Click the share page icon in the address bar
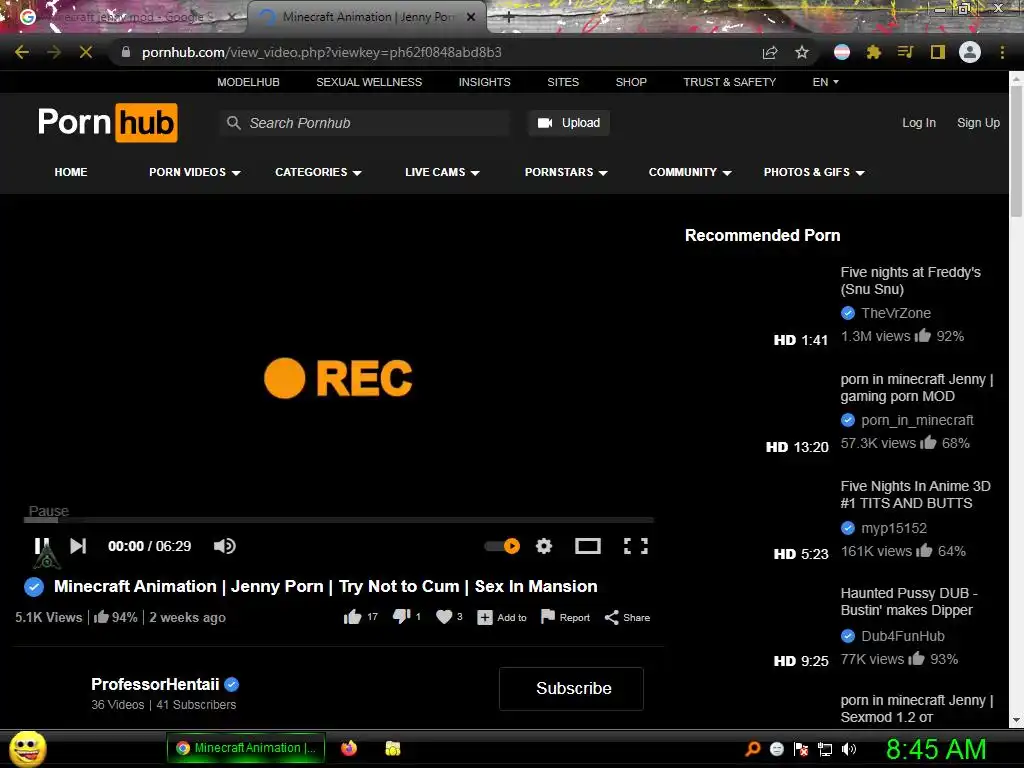Image resolution: width=1024 pixels, height=768 pixels. tap(770, 52)
